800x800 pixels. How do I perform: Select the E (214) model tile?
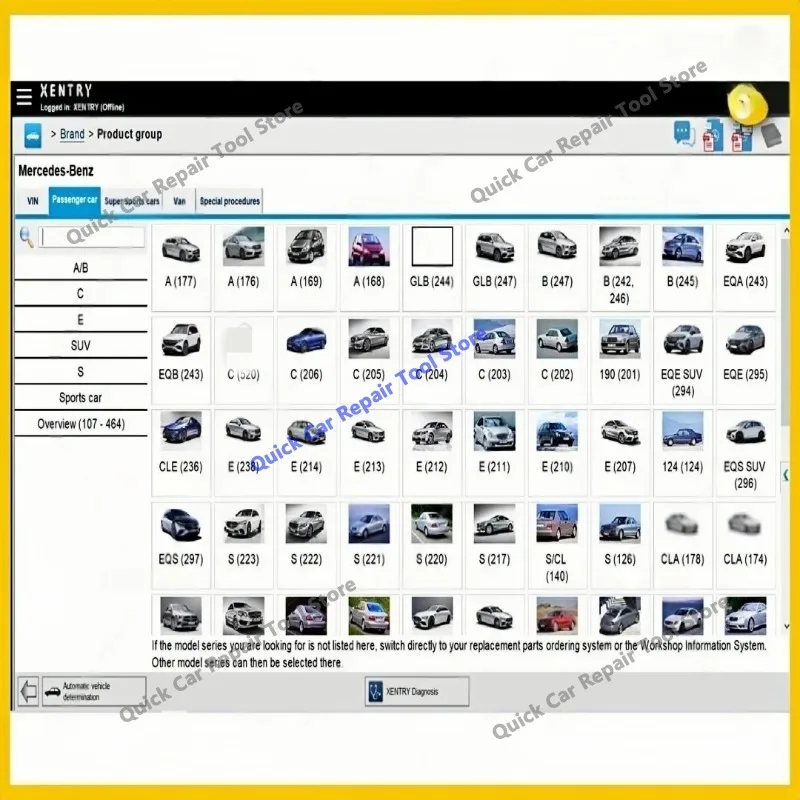(x=306, y=453)
